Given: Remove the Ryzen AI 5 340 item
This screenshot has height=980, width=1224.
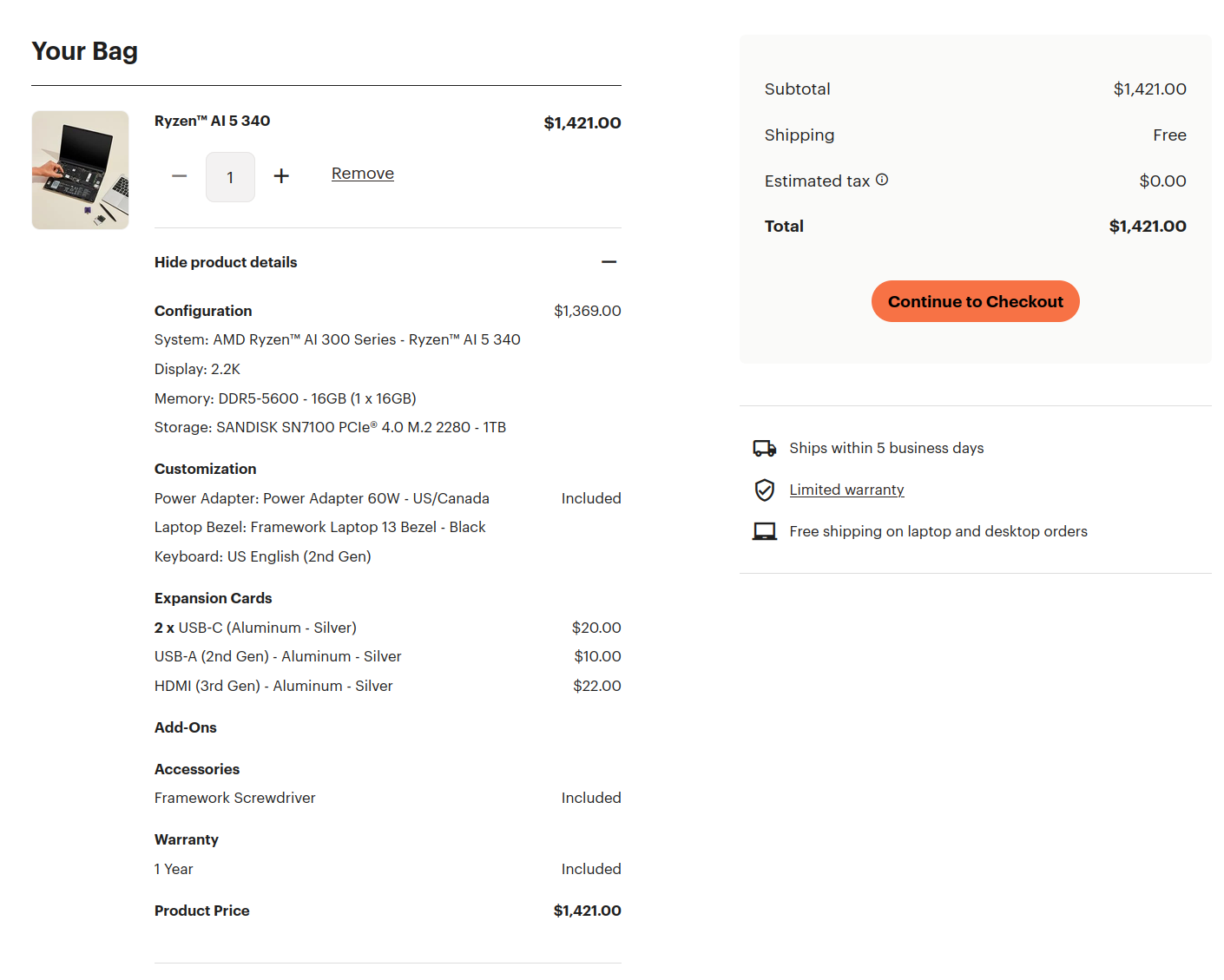Looking at the screenshot, I should pyautogui.click(x=363, y=174).
